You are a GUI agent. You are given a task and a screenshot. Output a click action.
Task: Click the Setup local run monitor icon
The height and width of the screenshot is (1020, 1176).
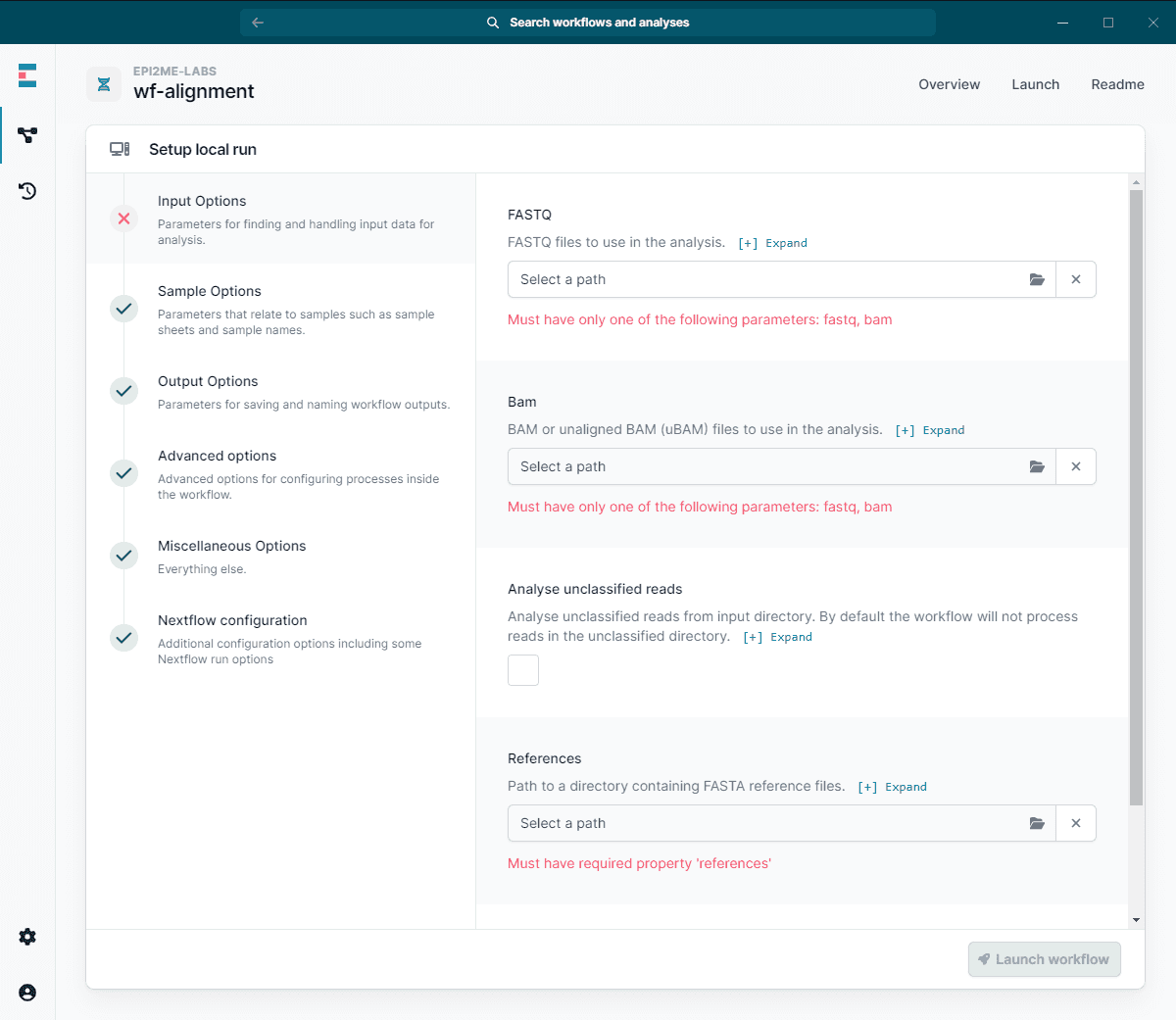pyautogui.click(x=119, y=149)
